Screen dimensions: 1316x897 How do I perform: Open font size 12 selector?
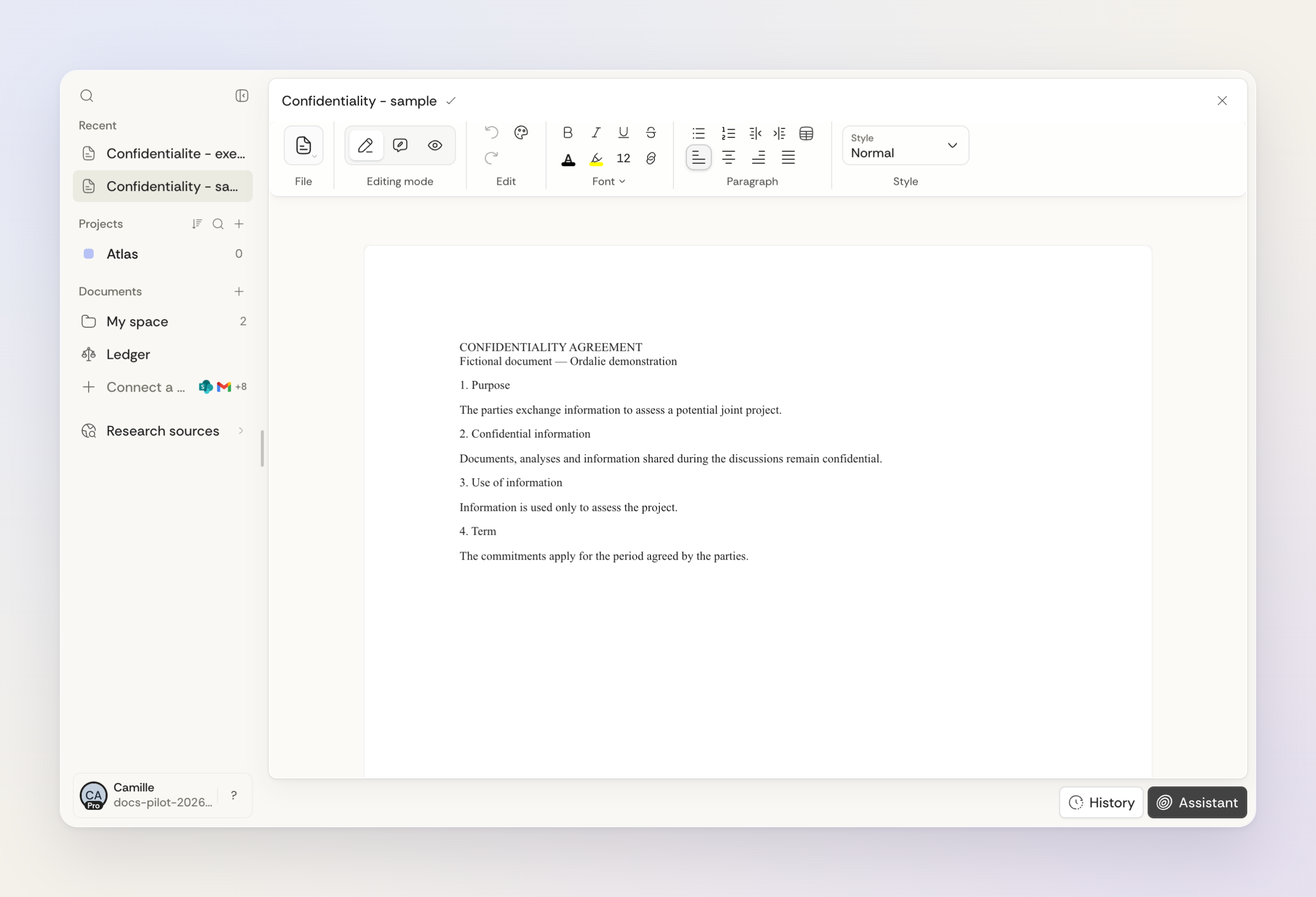pos(623,158)
